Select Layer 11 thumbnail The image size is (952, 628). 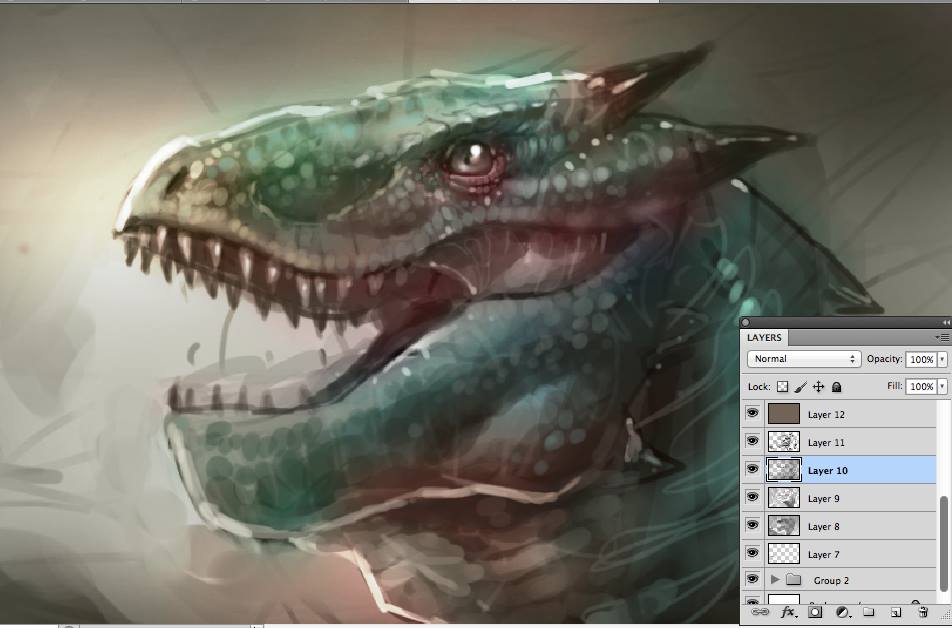pyautogui.click(x=784, y=442)
